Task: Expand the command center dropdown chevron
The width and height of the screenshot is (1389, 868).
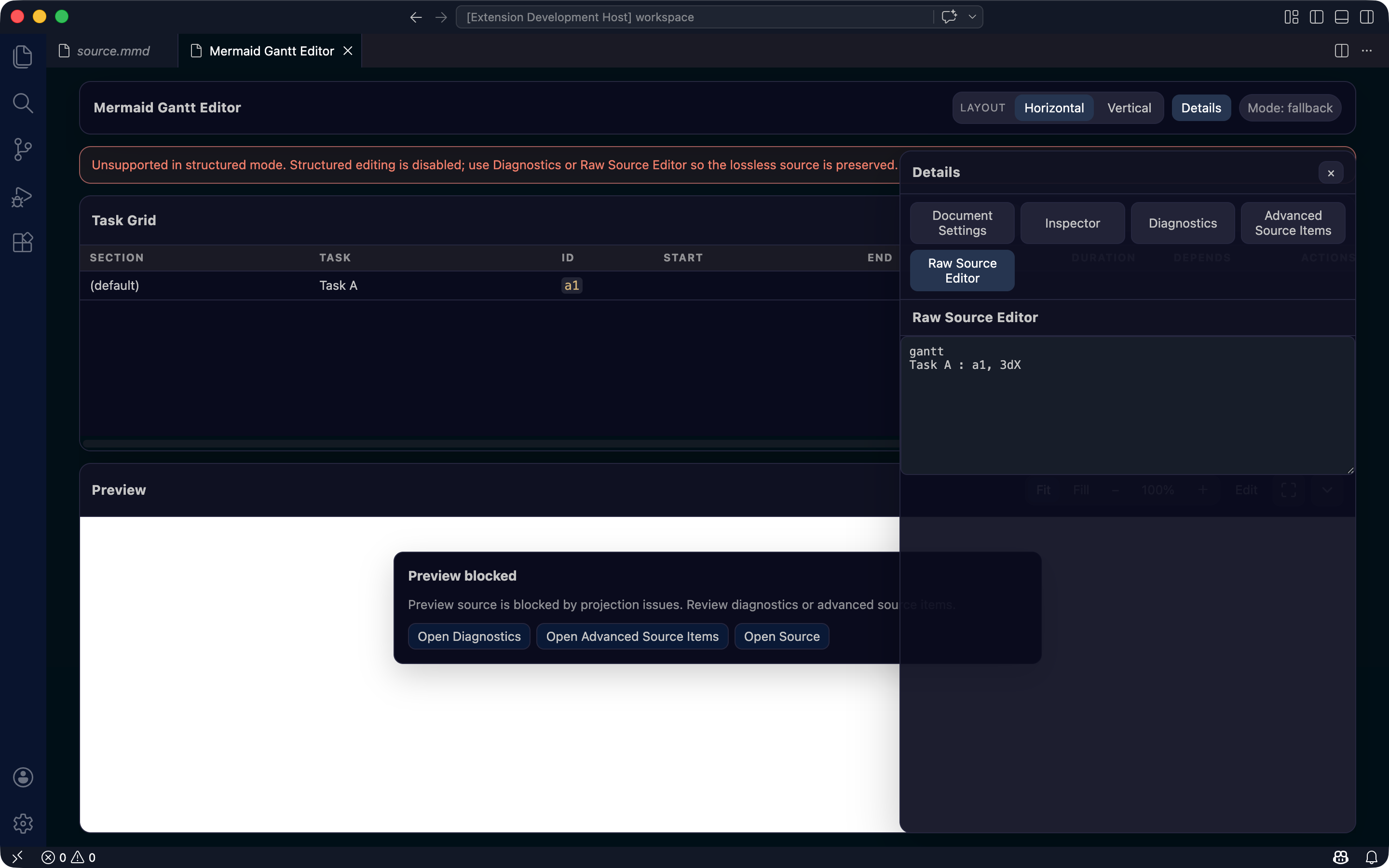Action: tap(972, 17)
